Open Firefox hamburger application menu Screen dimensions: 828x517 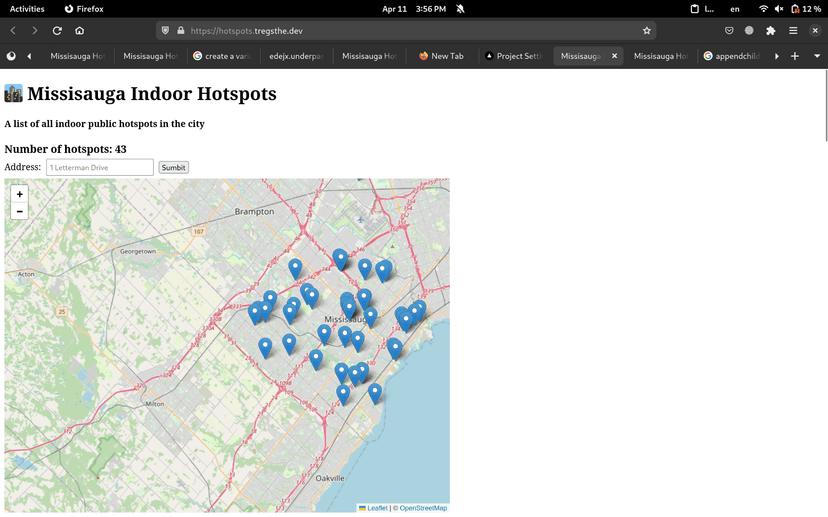click(793, 31)
